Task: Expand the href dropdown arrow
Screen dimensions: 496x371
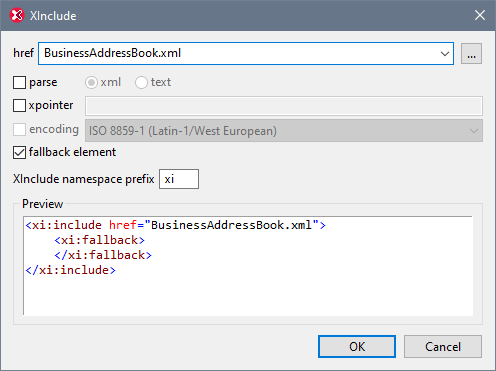Action: pos(444,53)
